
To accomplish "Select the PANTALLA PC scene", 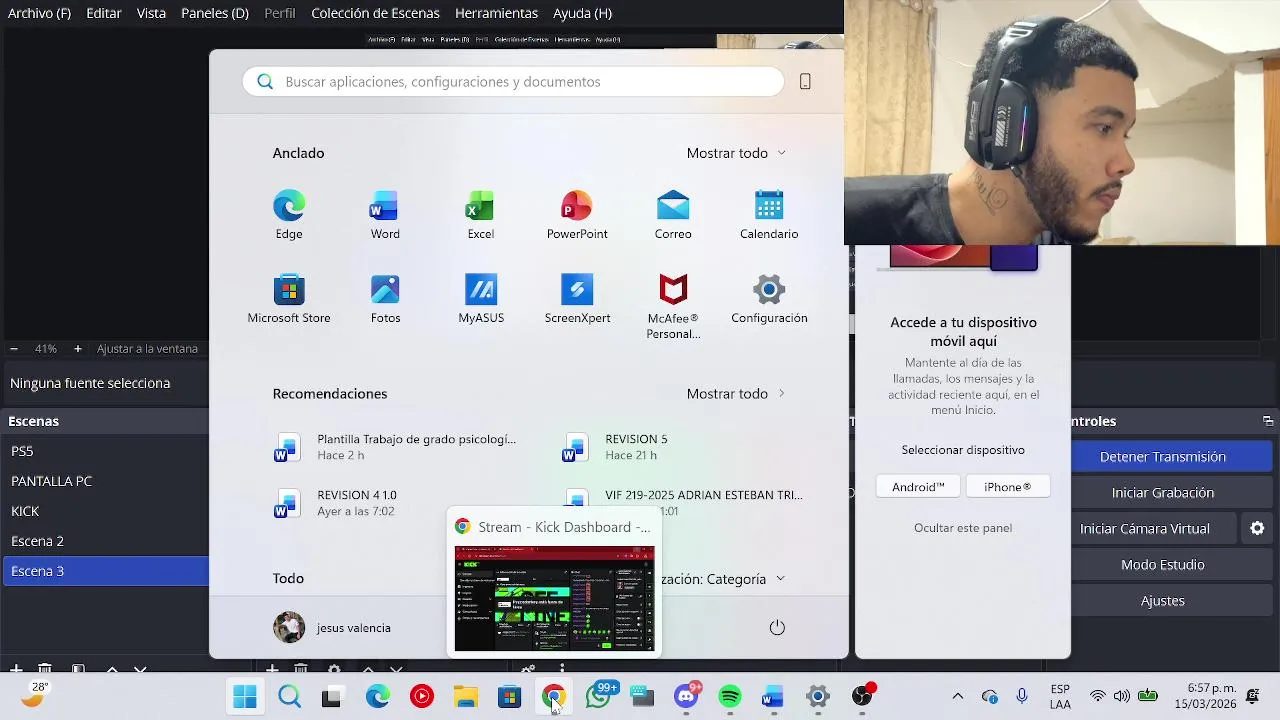I will pyautogui.click(x=104, y=481).
